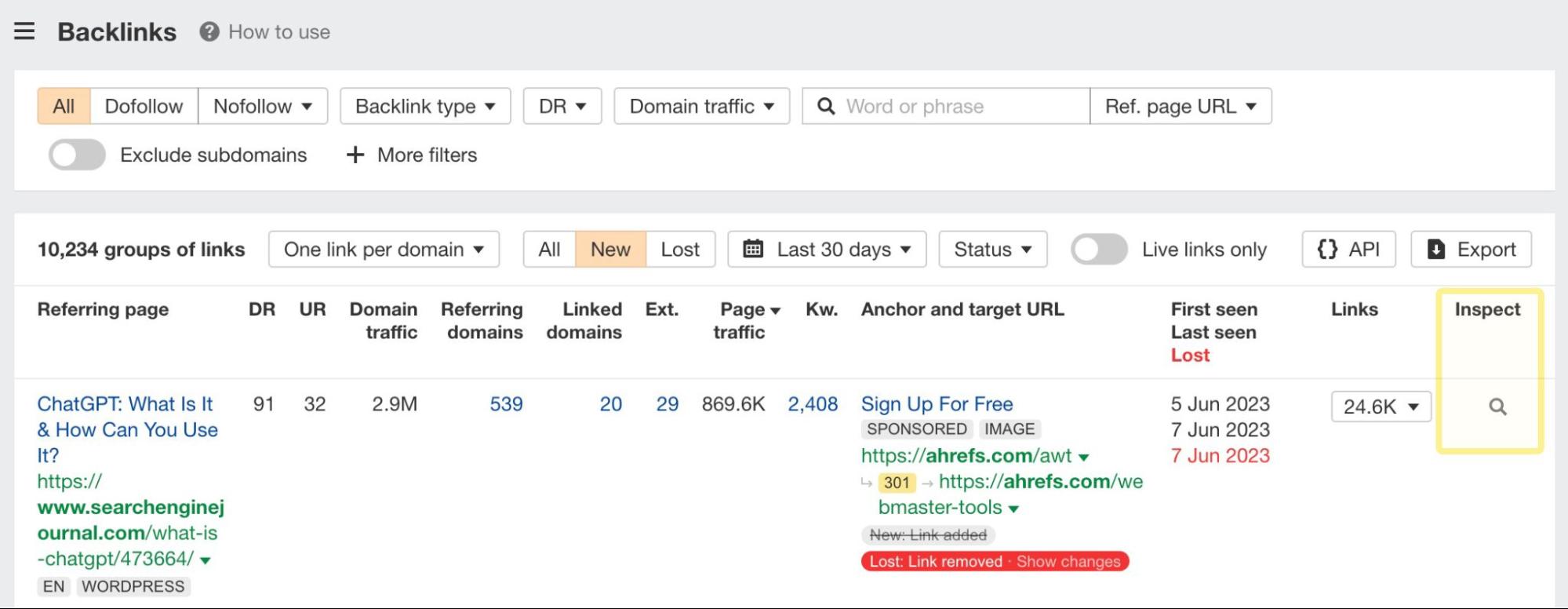Select the New links tab

[610, 250]
